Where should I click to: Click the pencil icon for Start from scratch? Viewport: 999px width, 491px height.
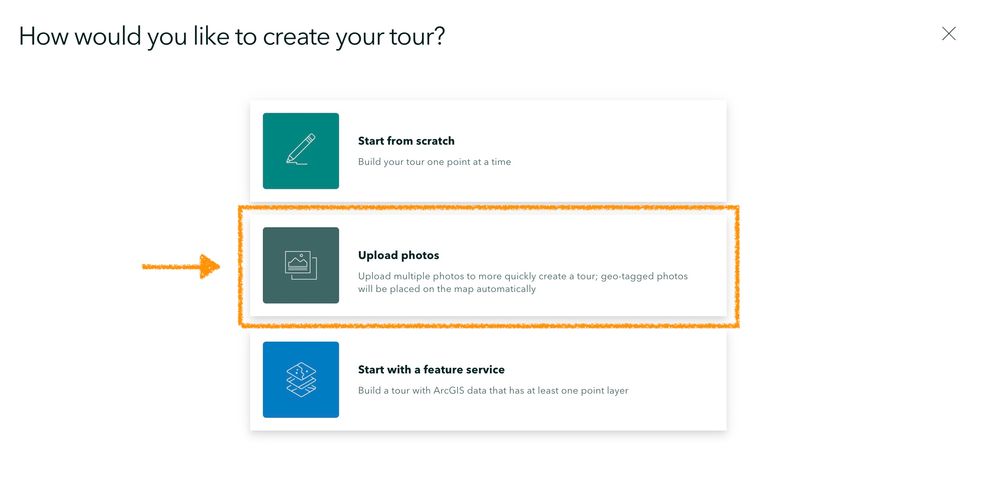pos(300,150)
